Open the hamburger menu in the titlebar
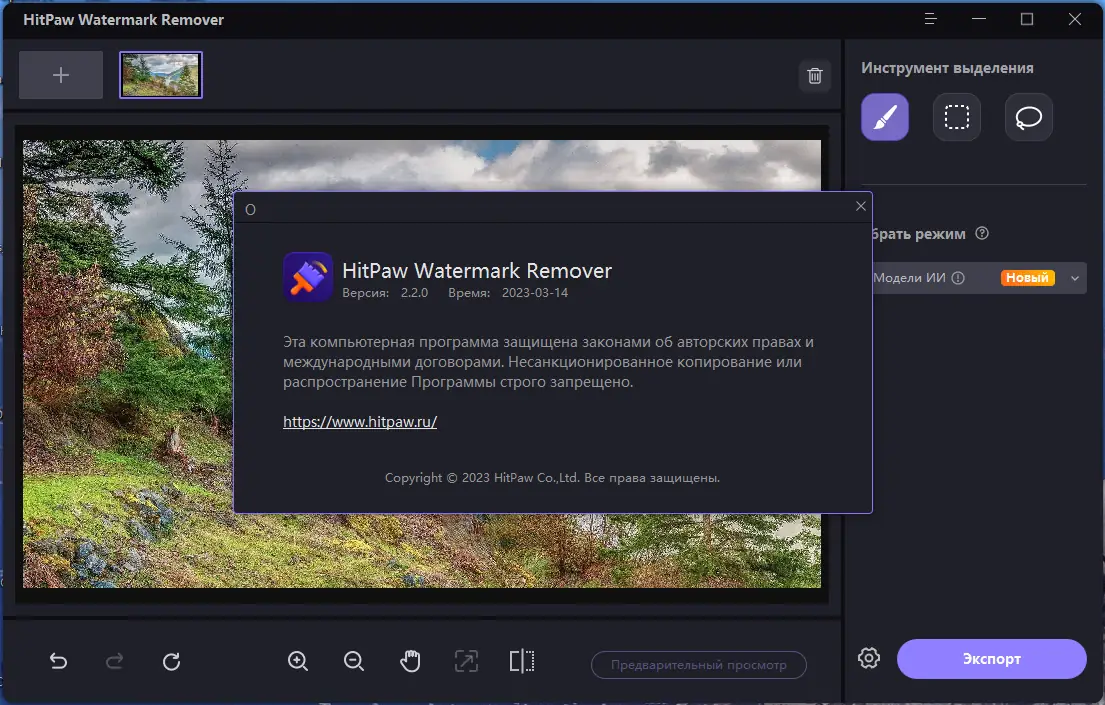 coord(930,19)
